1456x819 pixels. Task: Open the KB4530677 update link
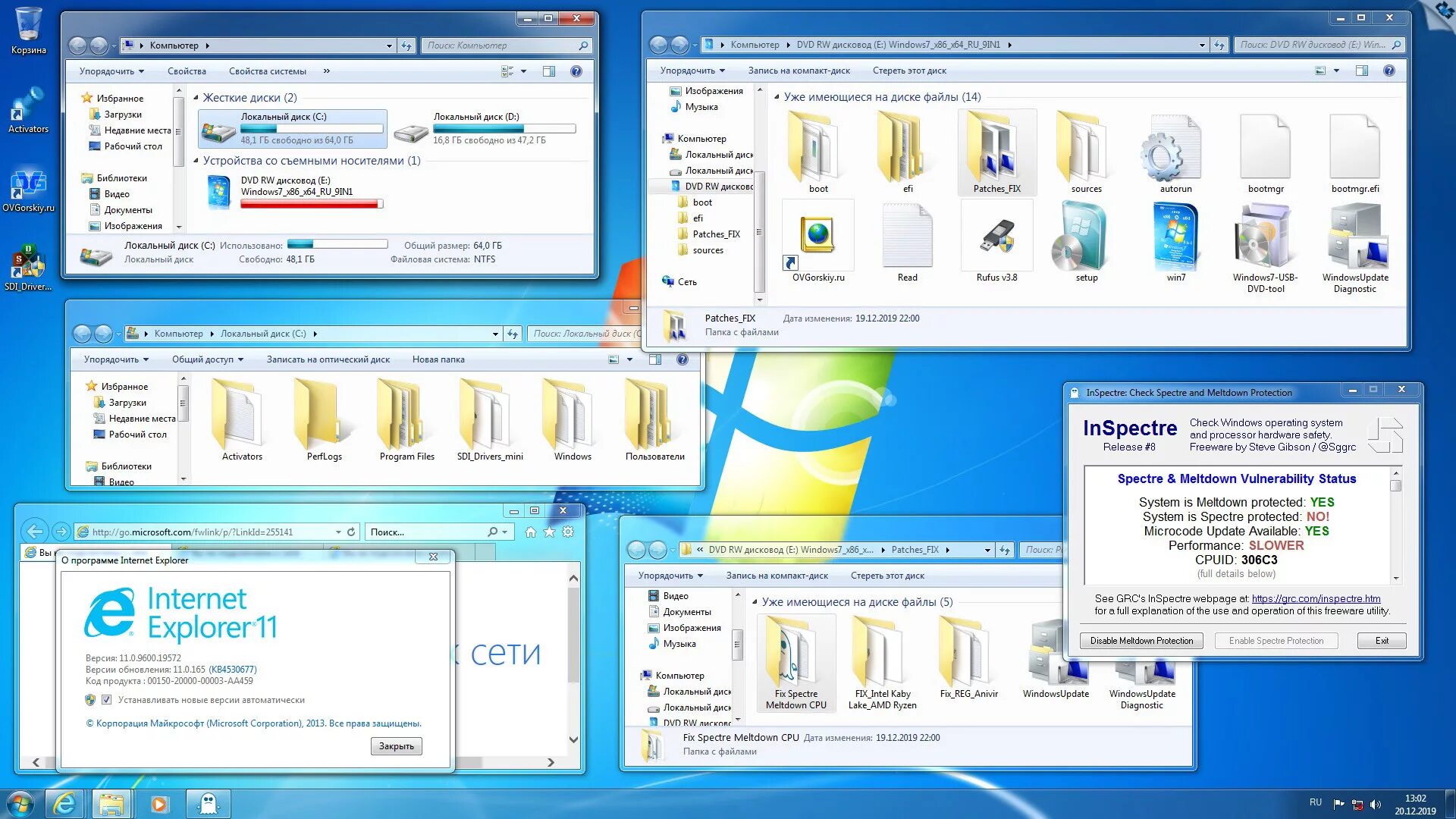pos(233,670)
